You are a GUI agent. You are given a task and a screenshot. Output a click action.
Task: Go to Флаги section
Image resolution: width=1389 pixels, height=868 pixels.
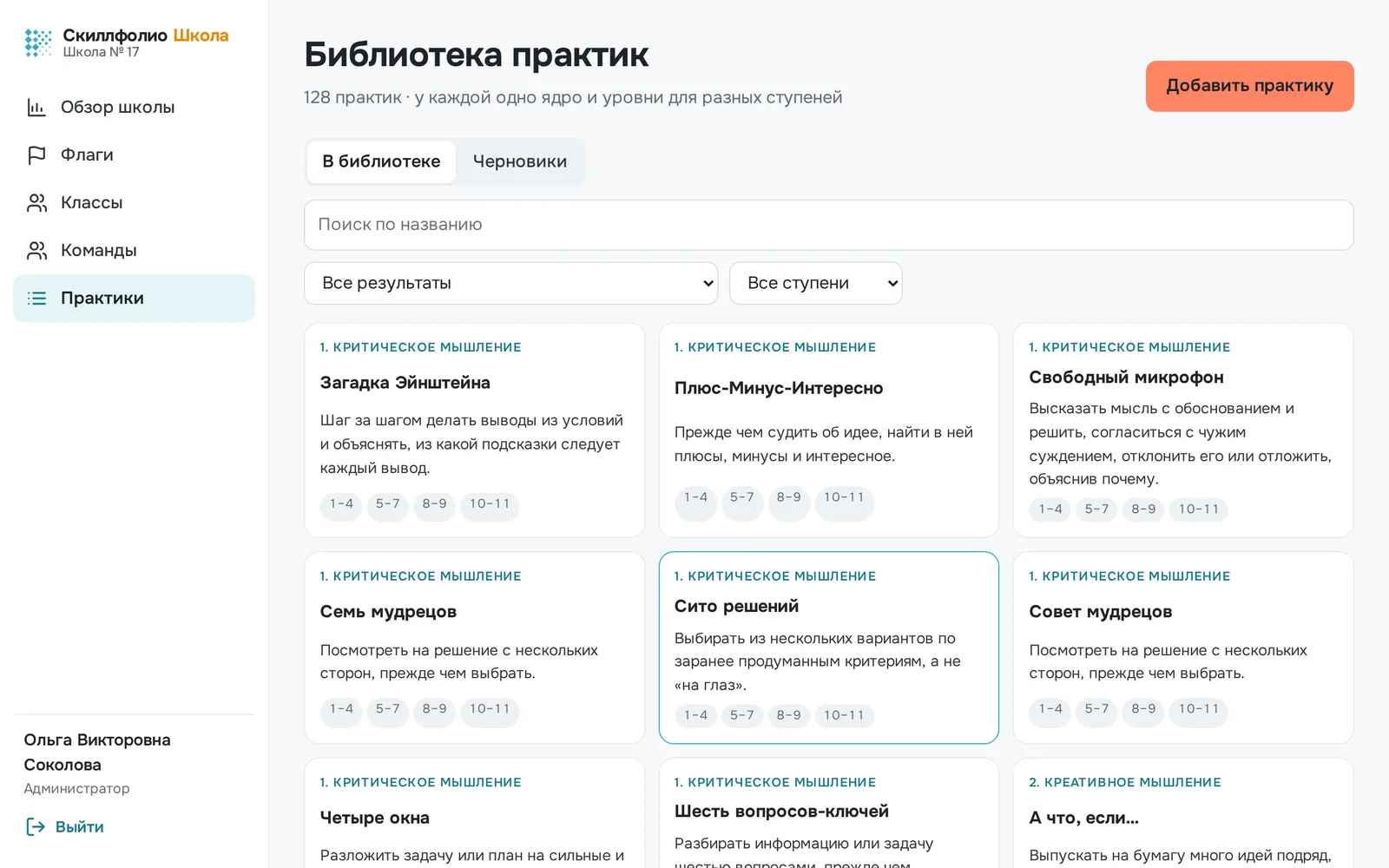(134, 155)
